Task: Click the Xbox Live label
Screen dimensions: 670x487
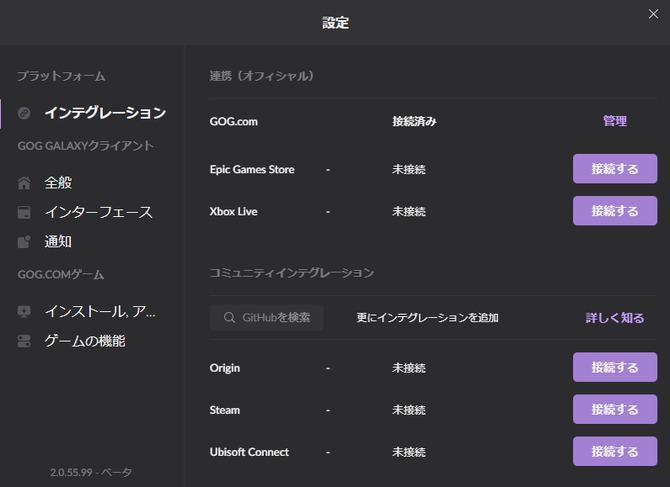Action: click(233, 211)
